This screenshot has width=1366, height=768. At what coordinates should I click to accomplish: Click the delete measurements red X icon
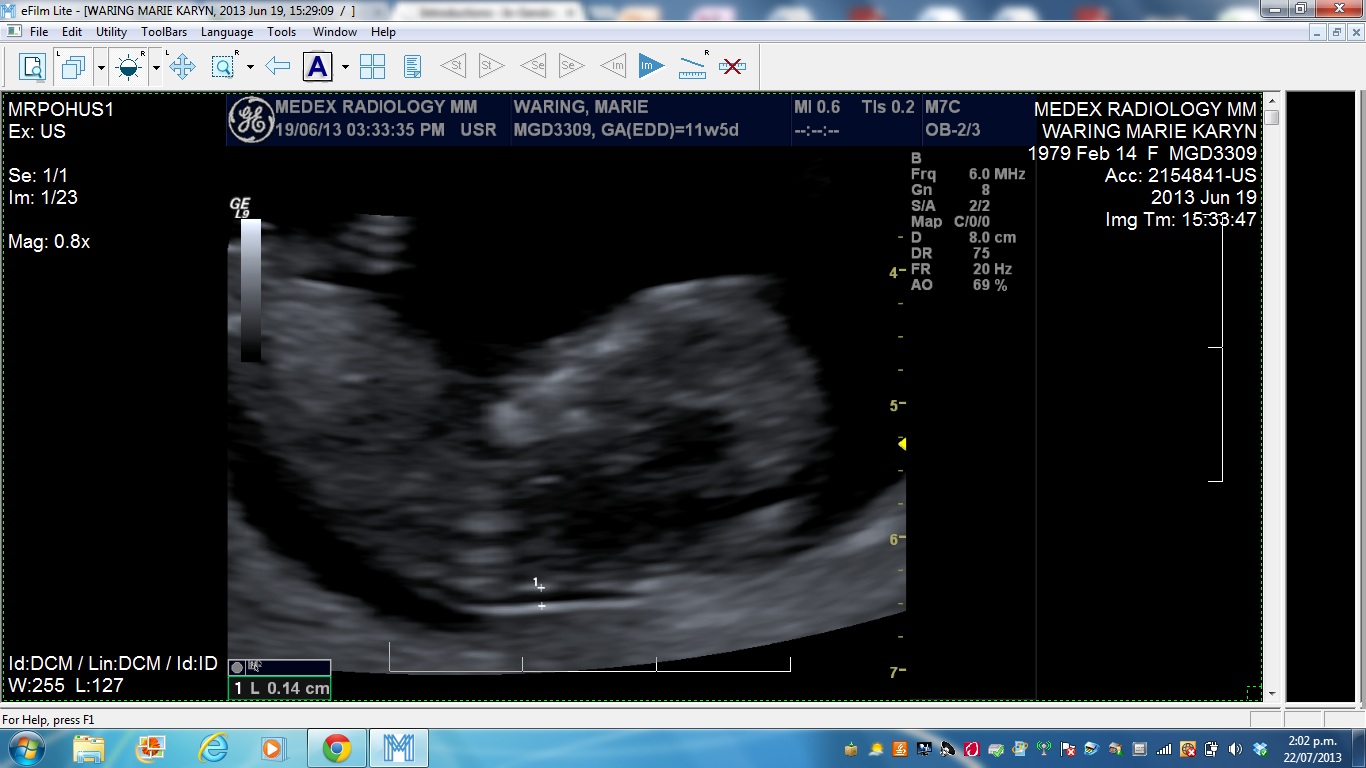pyautogui.click(x=732, y=67)
